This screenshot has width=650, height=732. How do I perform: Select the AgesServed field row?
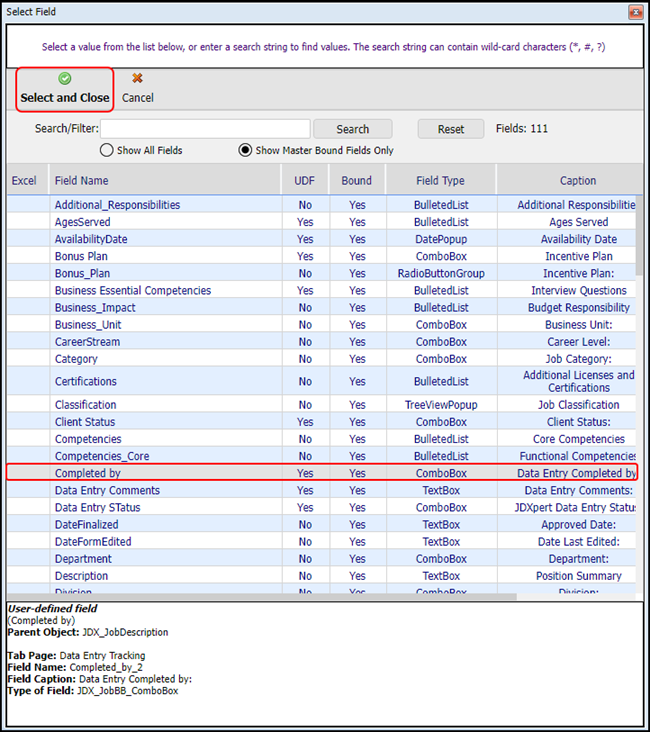[321, 222]
